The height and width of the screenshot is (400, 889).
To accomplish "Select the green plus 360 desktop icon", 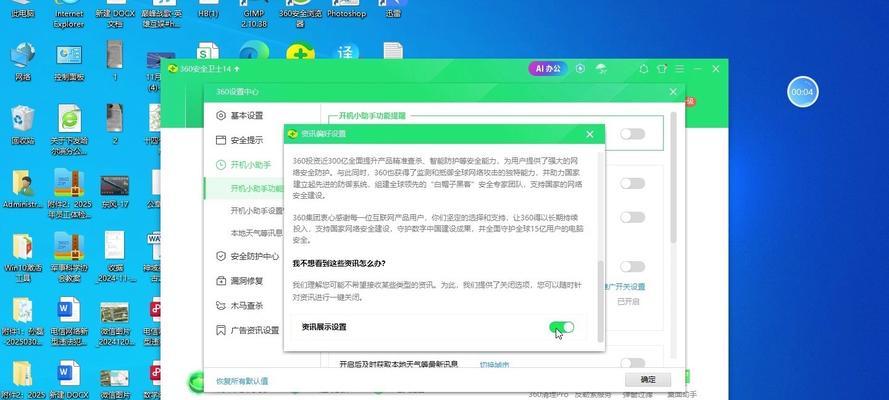I will pos(300,53).
